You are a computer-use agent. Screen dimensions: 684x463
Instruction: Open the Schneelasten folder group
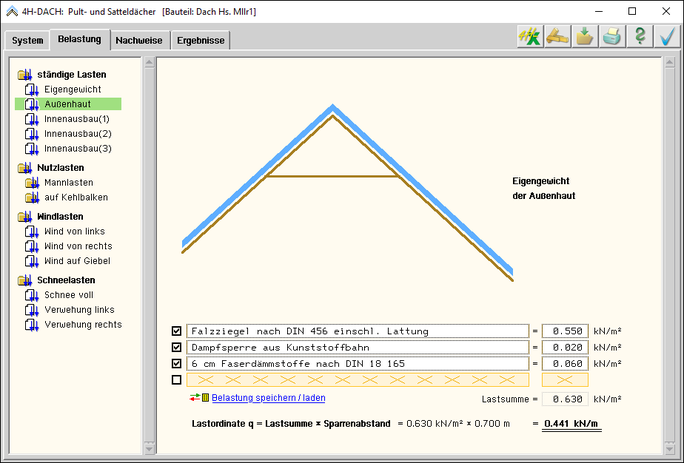pos(24,280)
